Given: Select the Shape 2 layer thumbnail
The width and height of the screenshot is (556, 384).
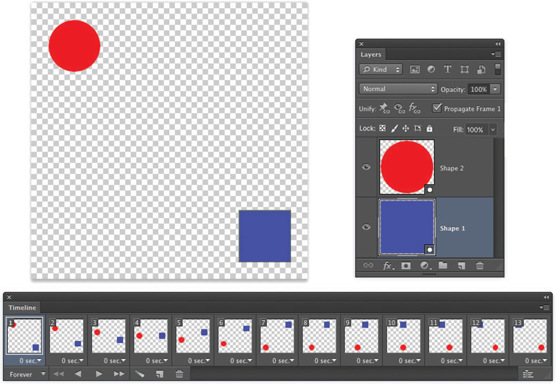Looking at the screenshot, I should (x=407, y=167).
